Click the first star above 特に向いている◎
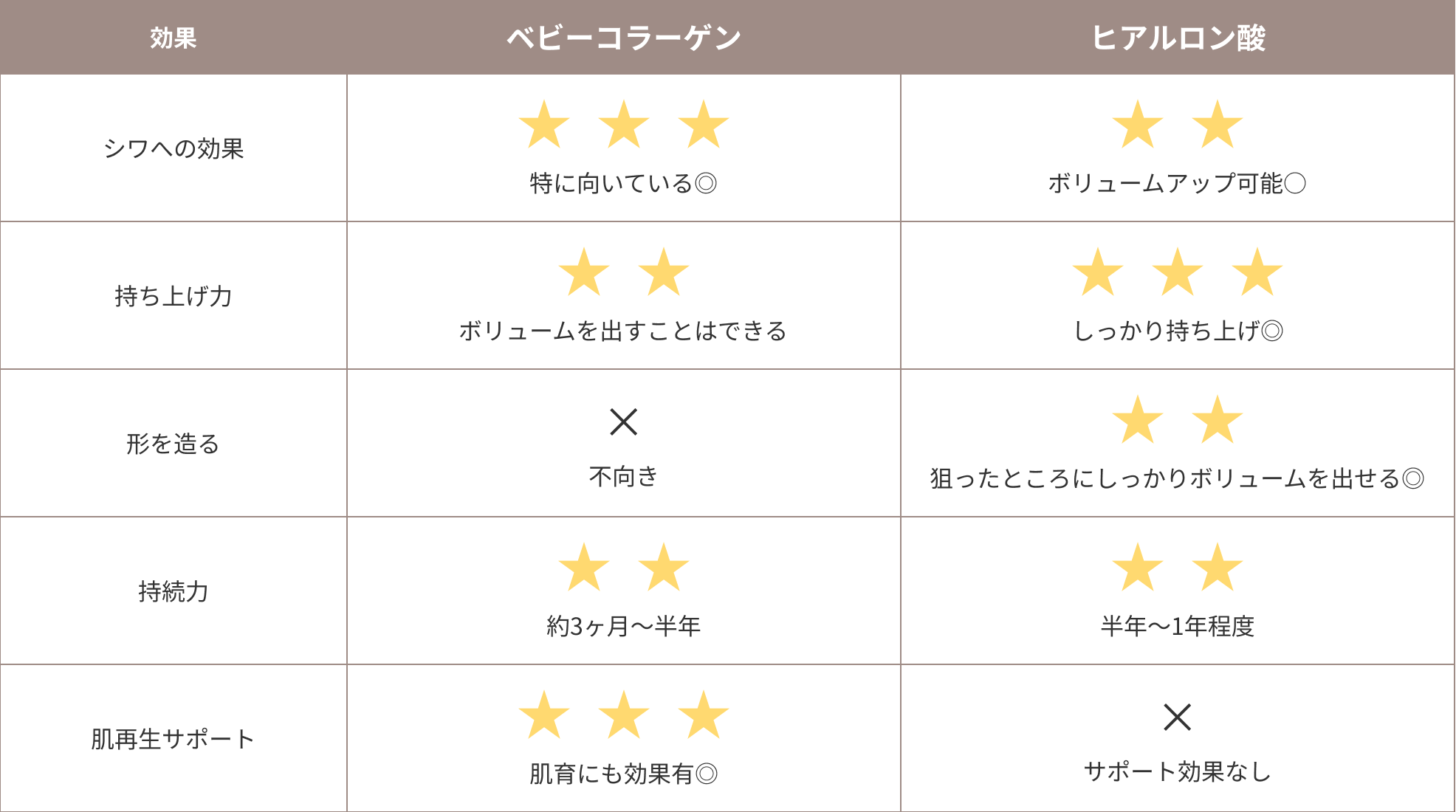This screenshot has height=812, width=1456. (544, 124)
